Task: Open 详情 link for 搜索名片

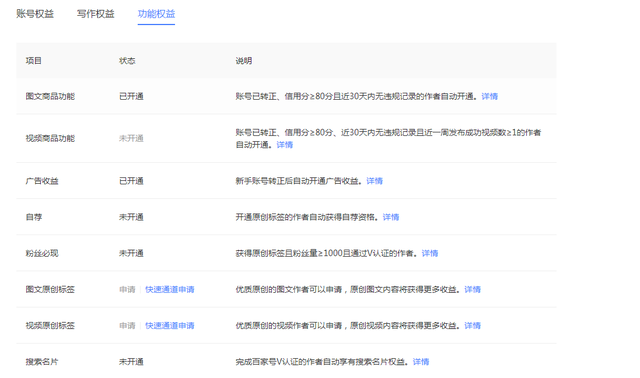Action: 421,362
